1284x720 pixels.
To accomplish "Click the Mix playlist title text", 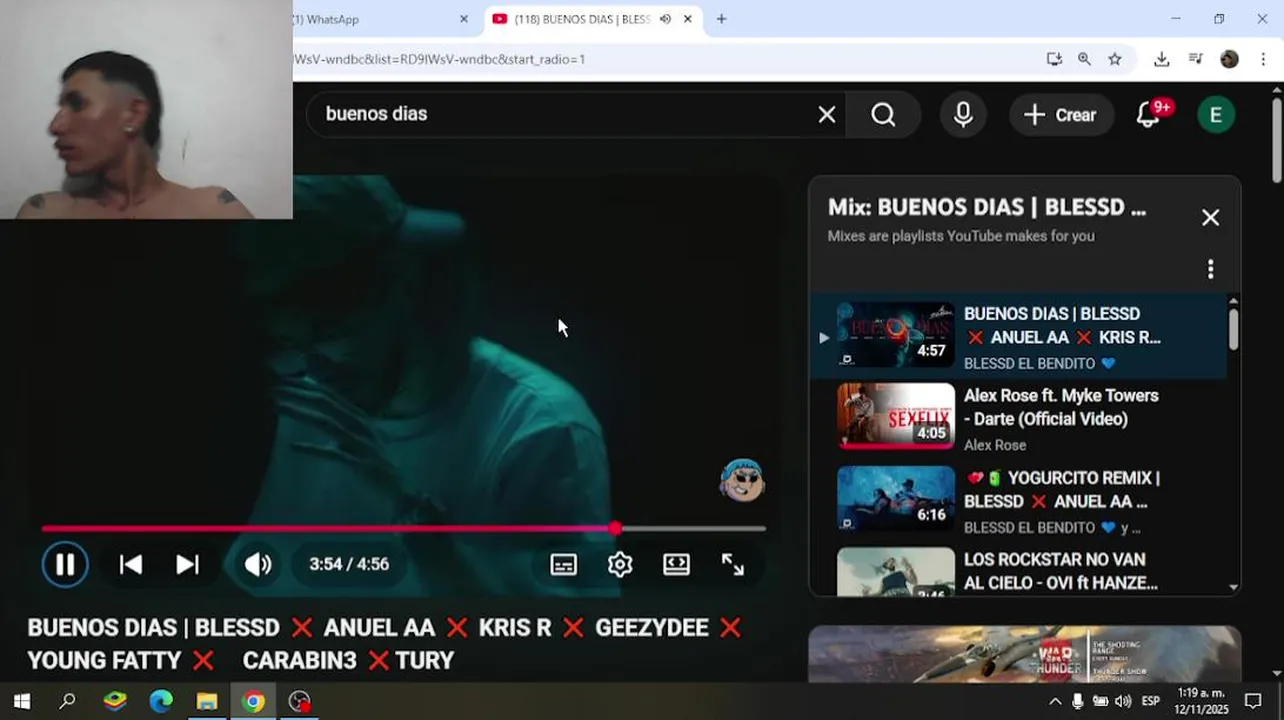I will pyautogui.click(x=986, y=208).
